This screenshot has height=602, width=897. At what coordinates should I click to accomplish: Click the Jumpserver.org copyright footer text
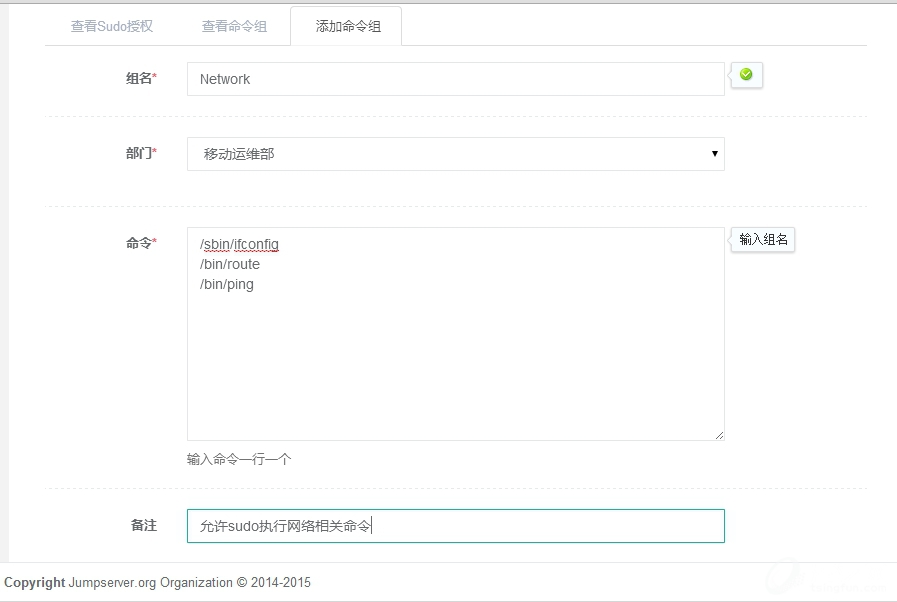[x=157, y=583]
